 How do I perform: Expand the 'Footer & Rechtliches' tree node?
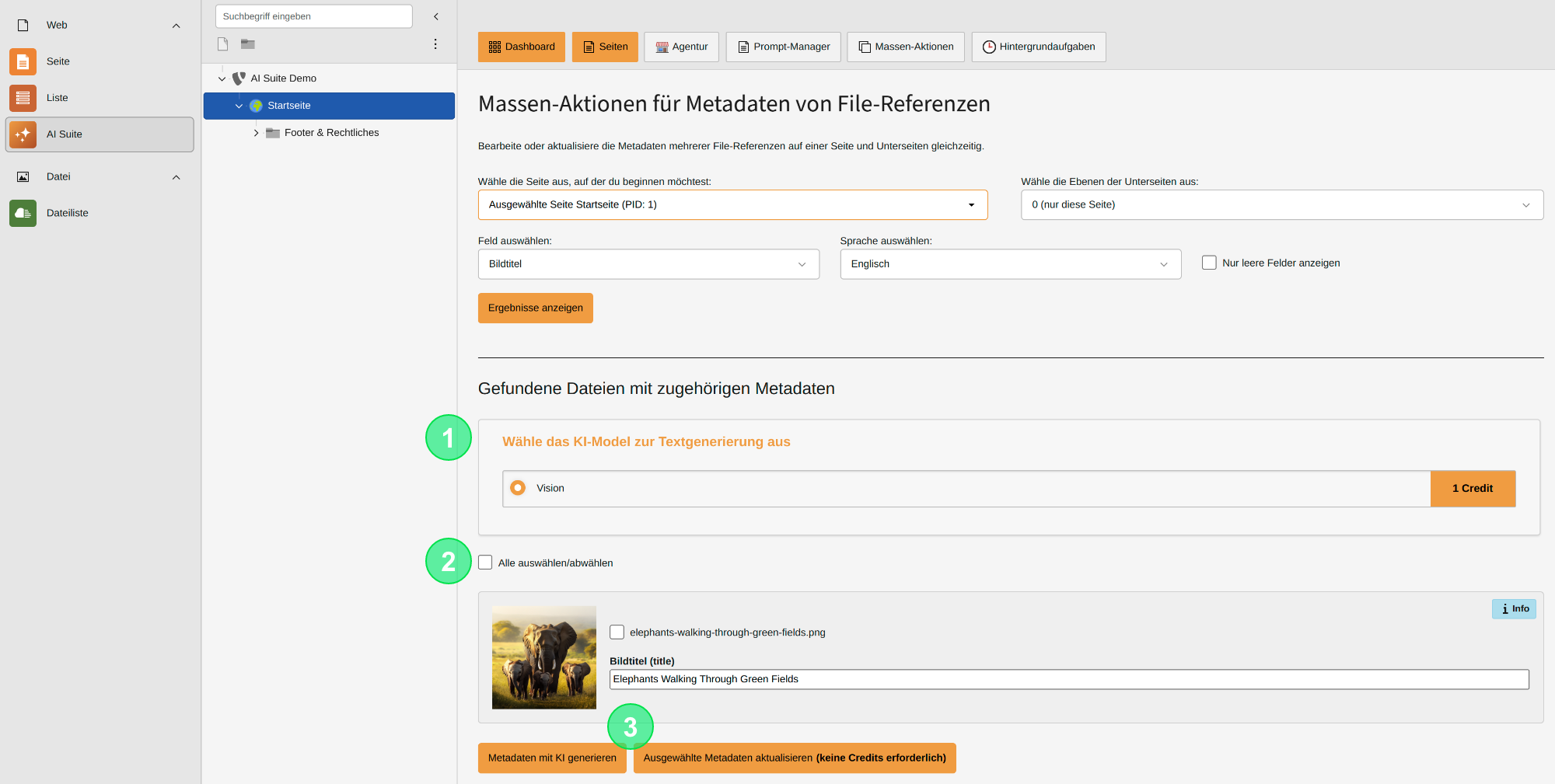(x=256, y=133)
